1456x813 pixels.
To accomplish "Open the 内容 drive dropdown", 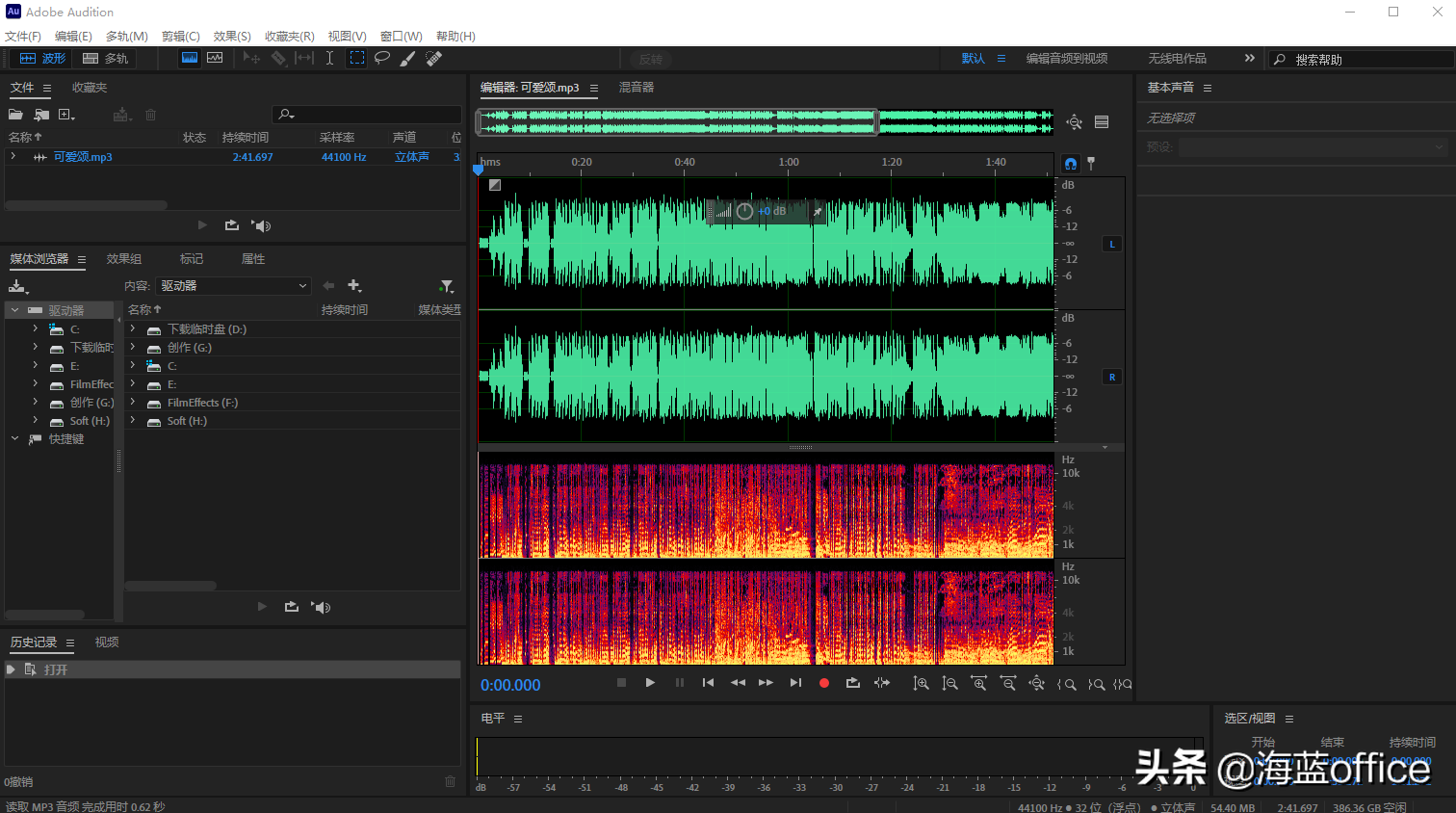I will pyautogui.click(x=234, y=286).
